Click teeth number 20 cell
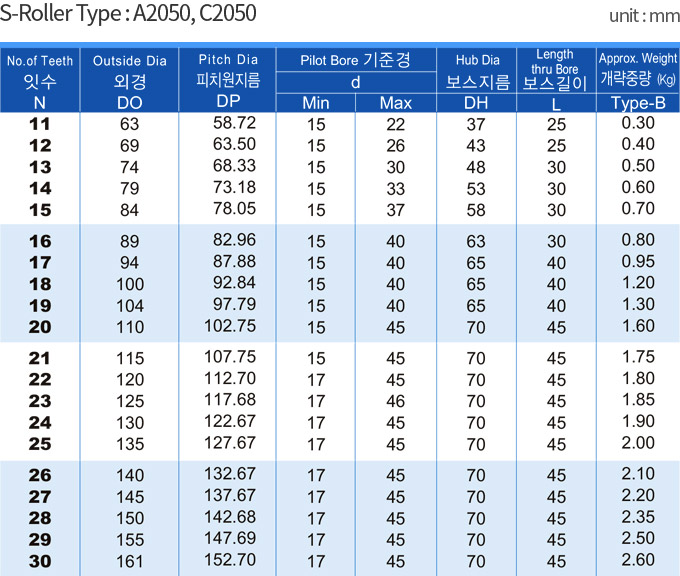The width and height of the screenshot is (680, 576). [x=40, y=327]
